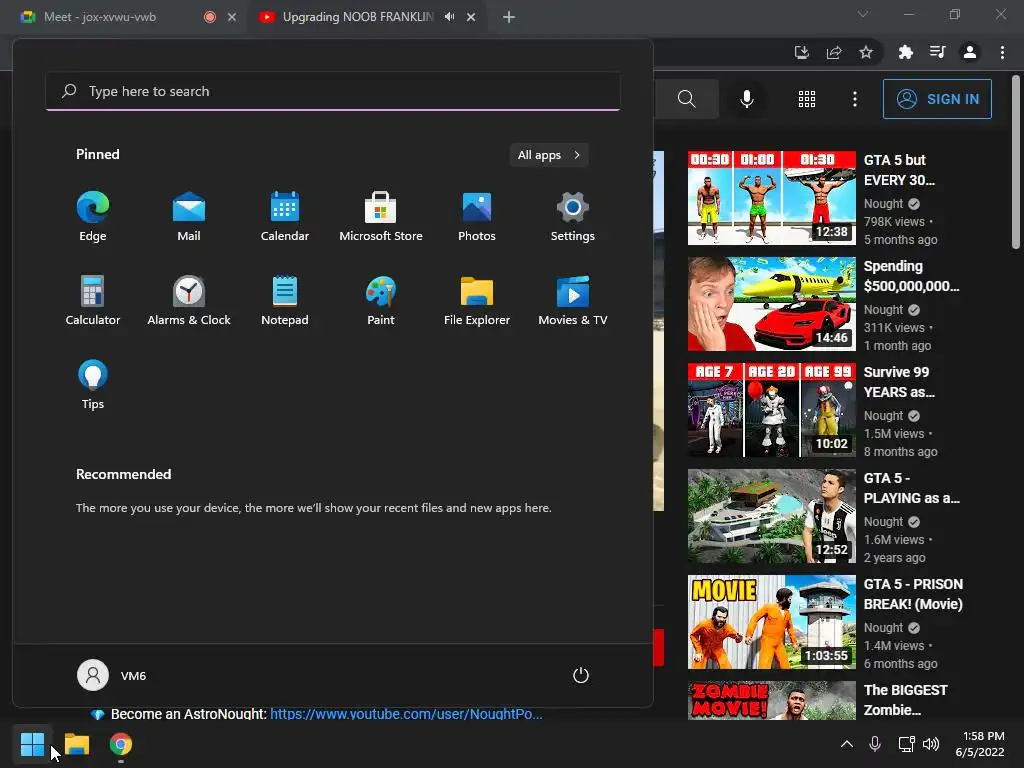This screenshot has width=1024, height=768.
Task: Close the YouTube tab
Action: tap(471, 17)
